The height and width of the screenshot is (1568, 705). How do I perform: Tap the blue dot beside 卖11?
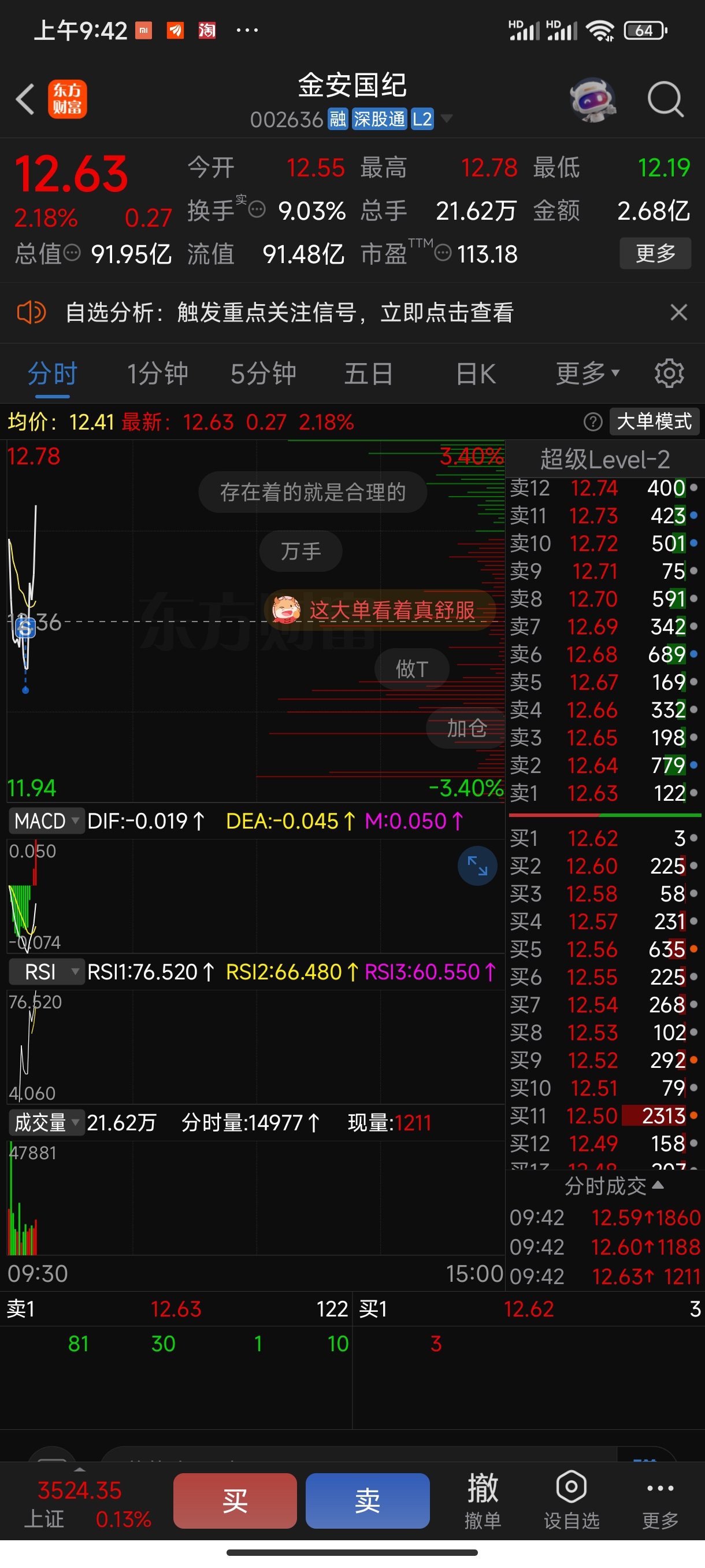pyautogui.click(x=693, y=516)
